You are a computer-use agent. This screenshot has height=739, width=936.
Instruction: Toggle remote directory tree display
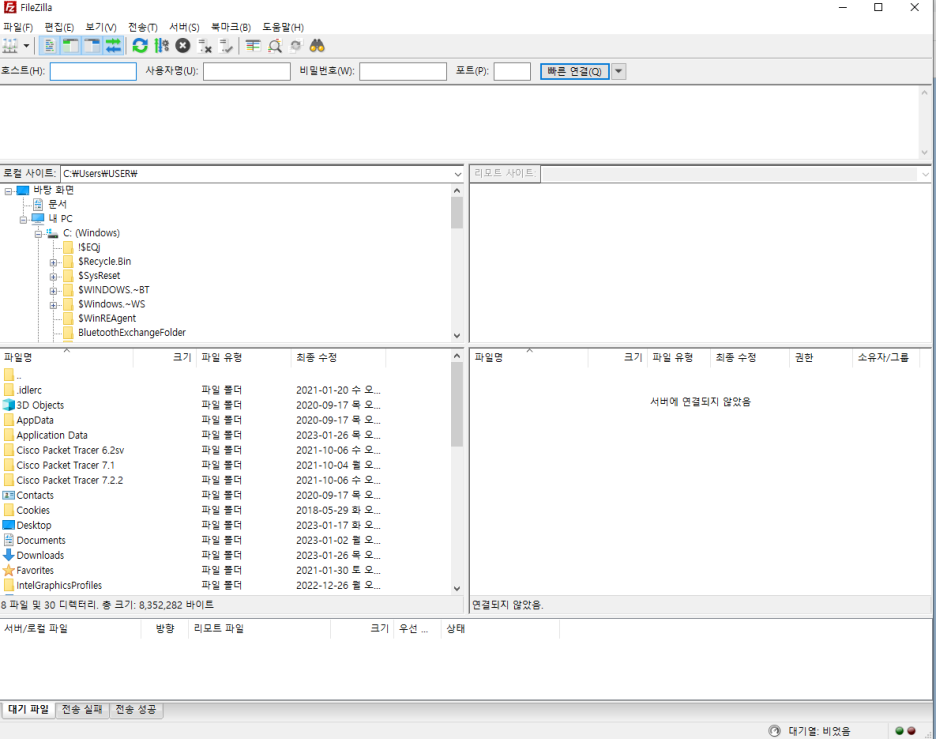92,46
